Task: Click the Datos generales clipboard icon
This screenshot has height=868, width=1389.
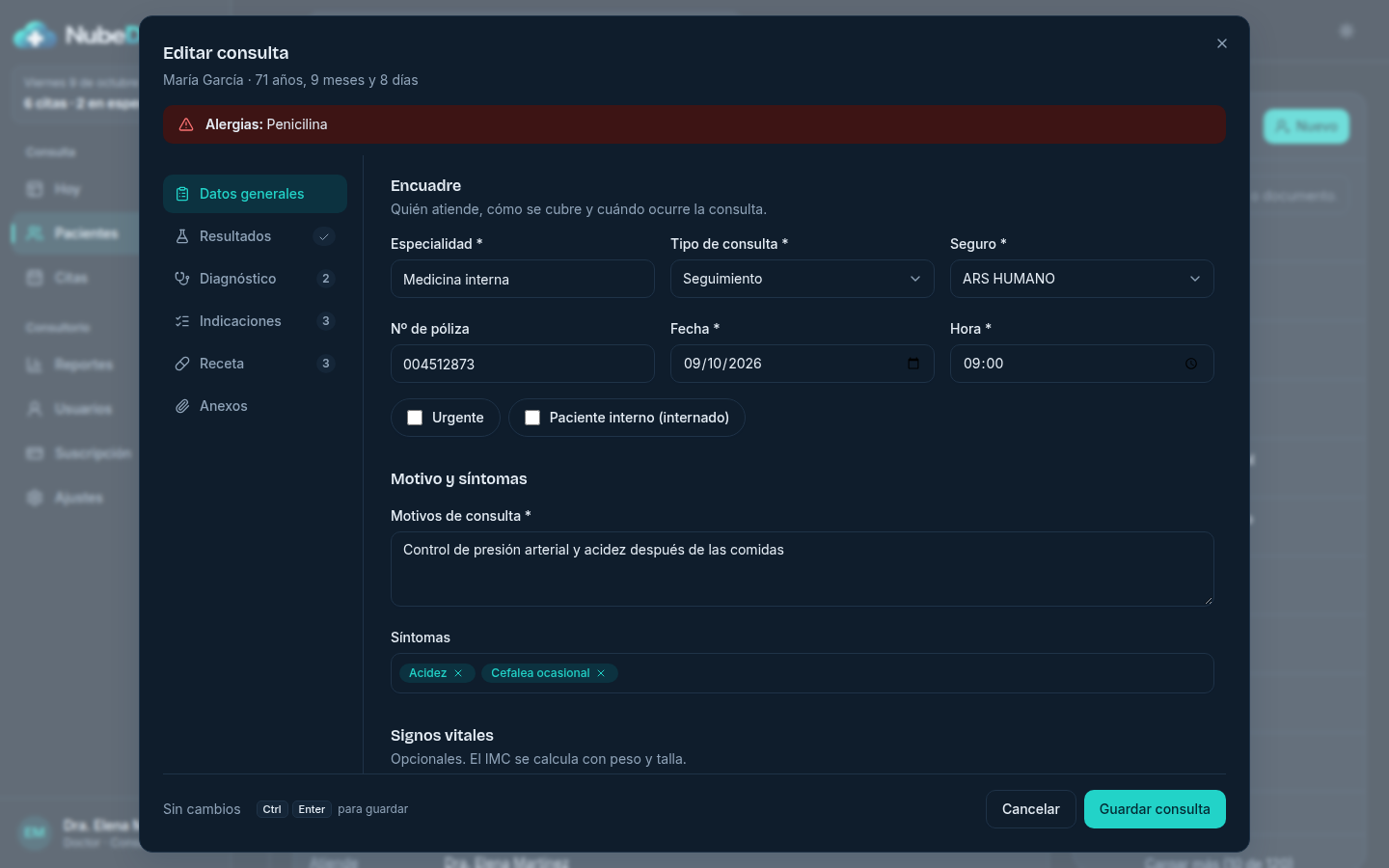Action: click(182, 194)
